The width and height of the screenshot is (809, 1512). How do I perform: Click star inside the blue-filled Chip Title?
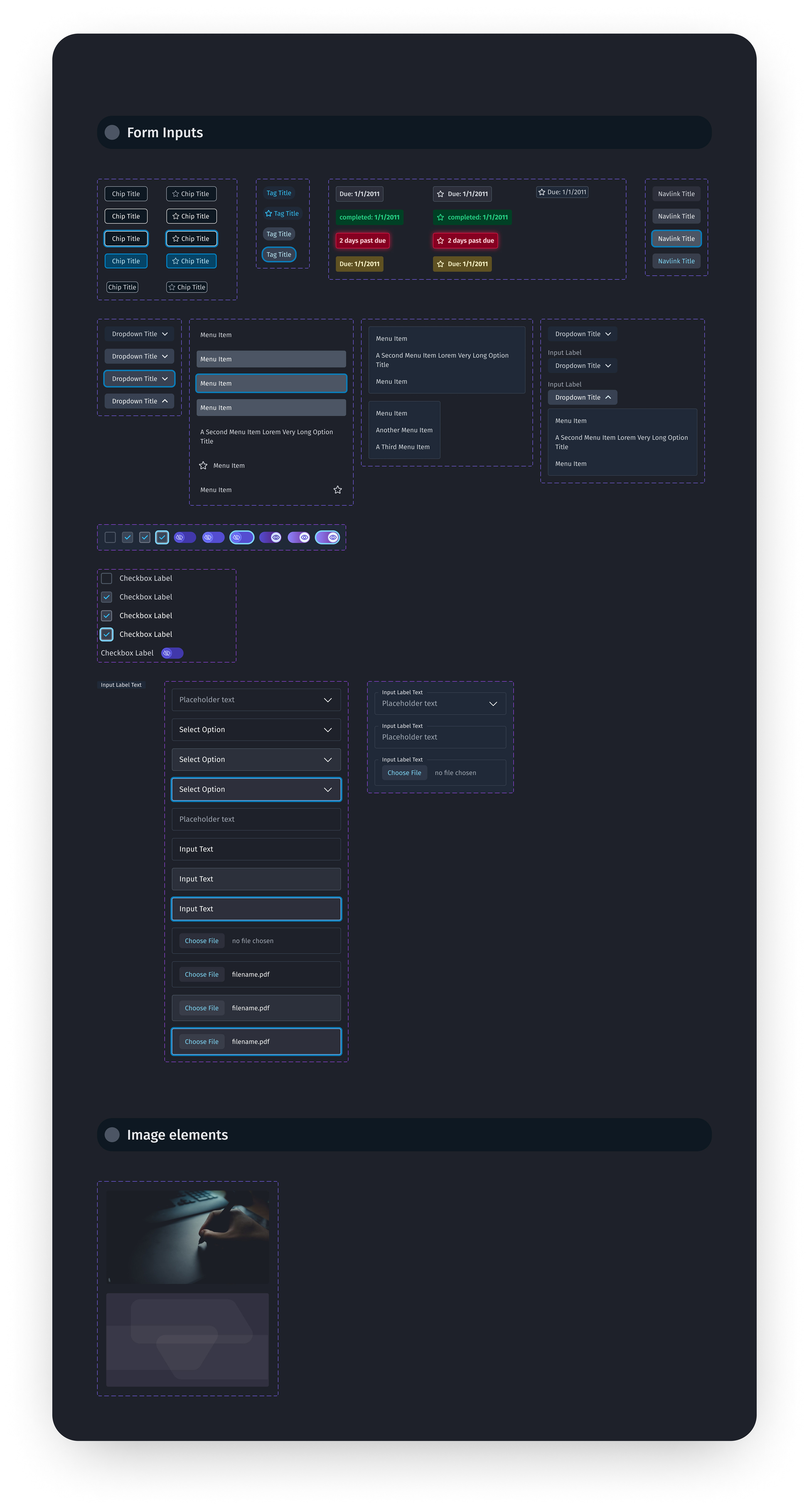pyautogui.click(x=175, y=261)
